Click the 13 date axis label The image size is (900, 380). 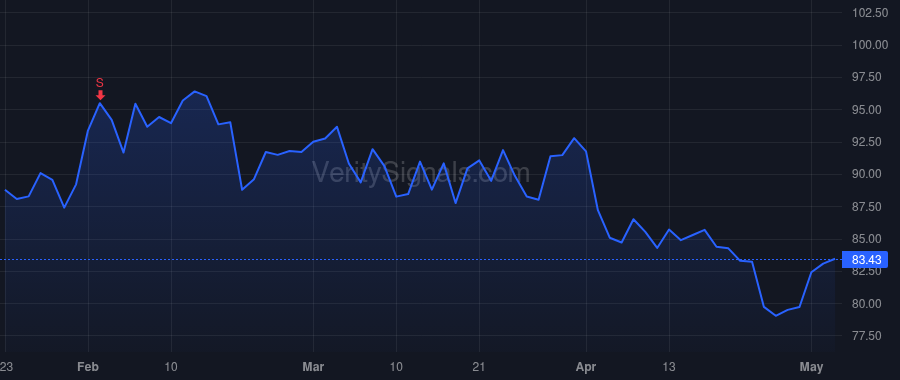[x=669, y=367]
